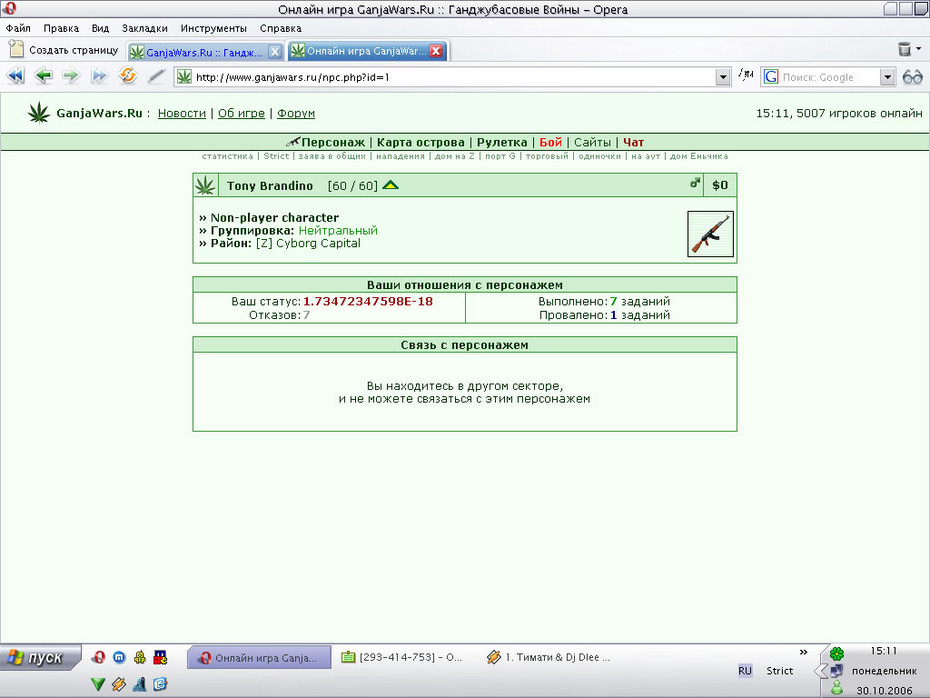Expand the address bar history dropdown

722,77
